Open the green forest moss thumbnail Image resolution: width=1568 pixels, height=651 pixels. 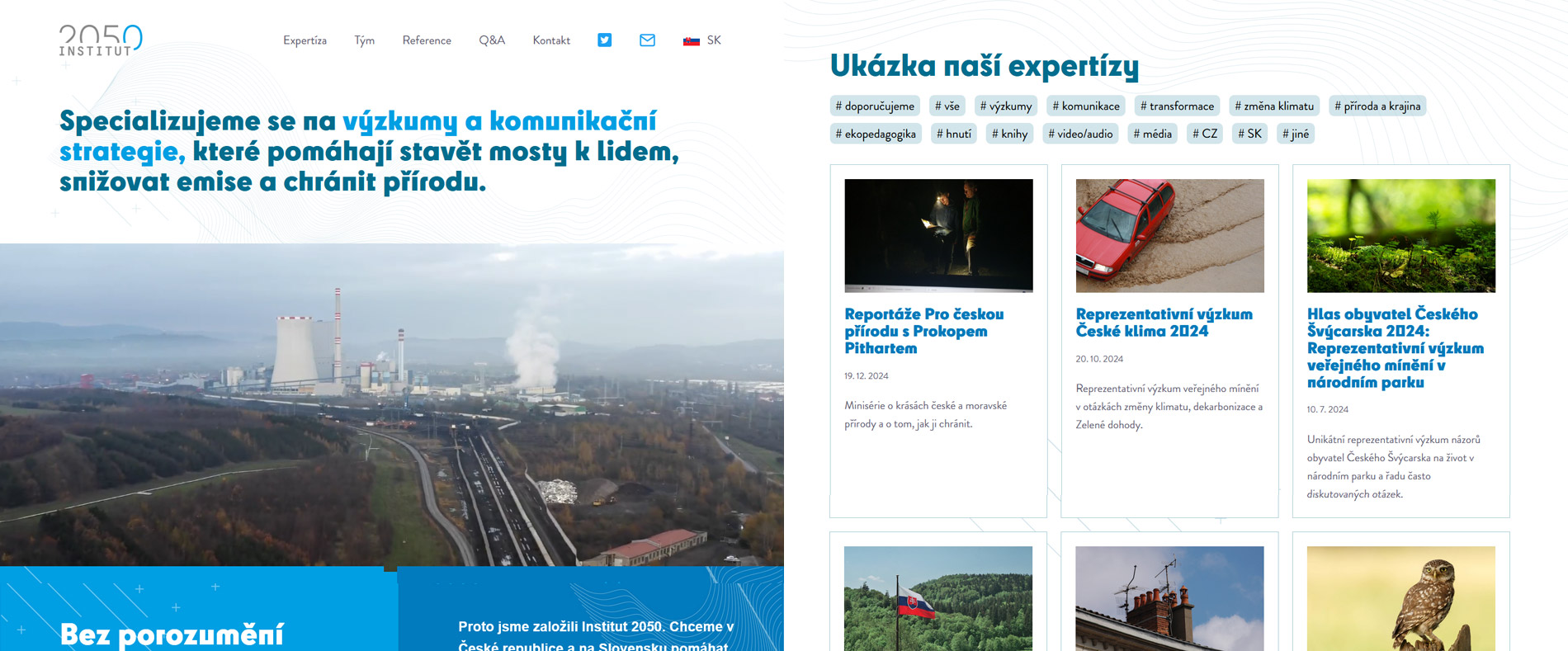tap(1401, 236)
